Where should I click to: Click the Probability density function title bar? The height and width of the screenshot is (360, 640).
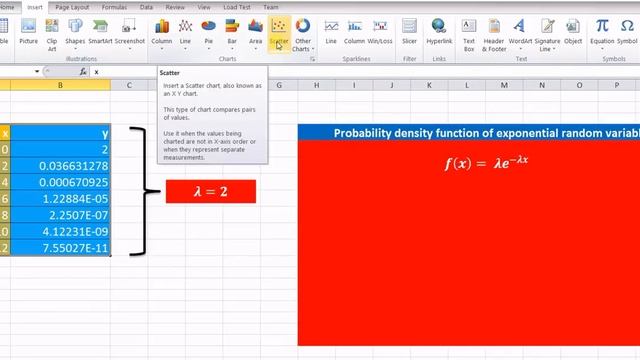[469, 133]
